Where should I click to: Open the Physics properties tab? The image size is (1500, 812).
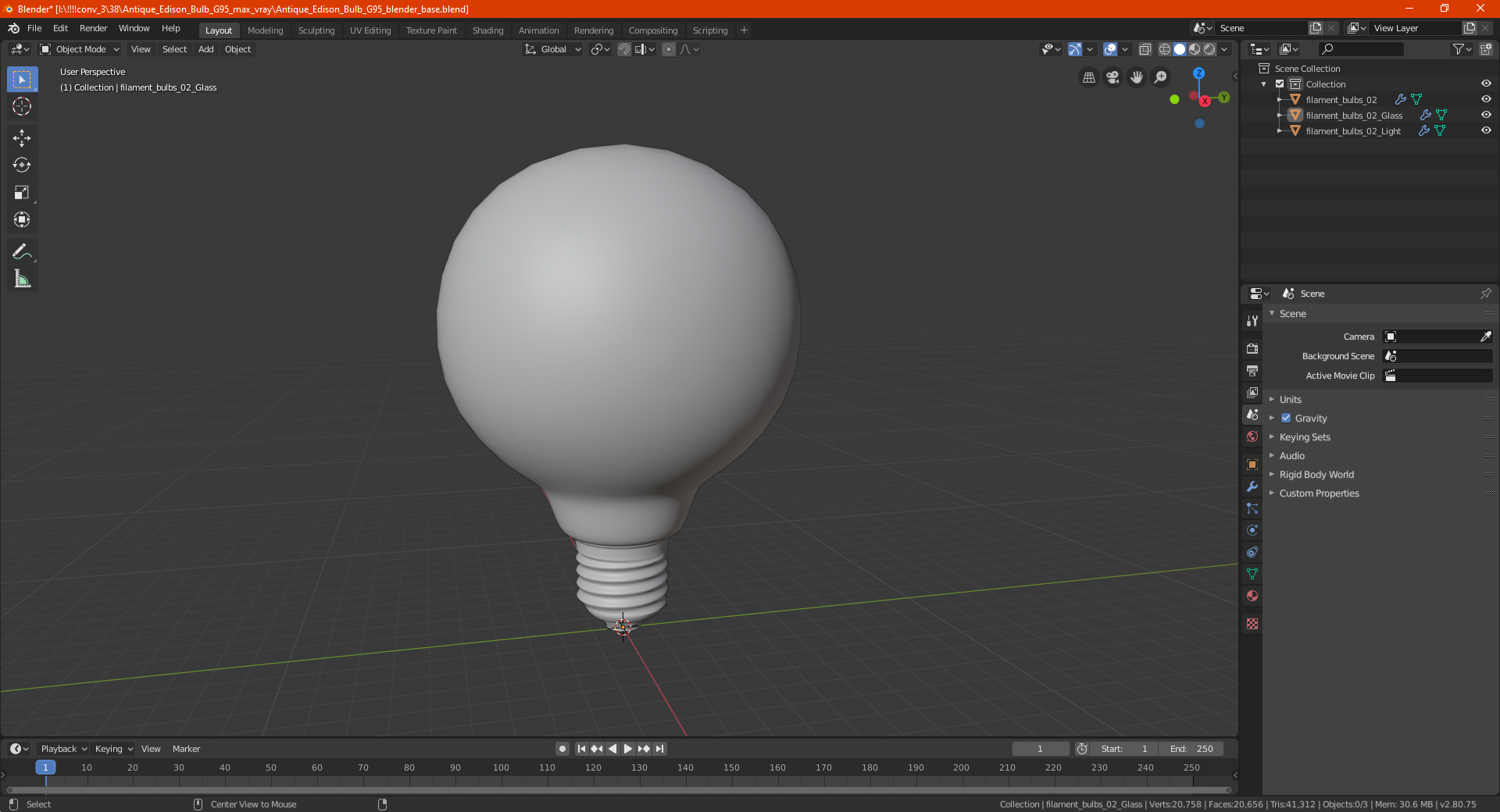coord(1252,530)
